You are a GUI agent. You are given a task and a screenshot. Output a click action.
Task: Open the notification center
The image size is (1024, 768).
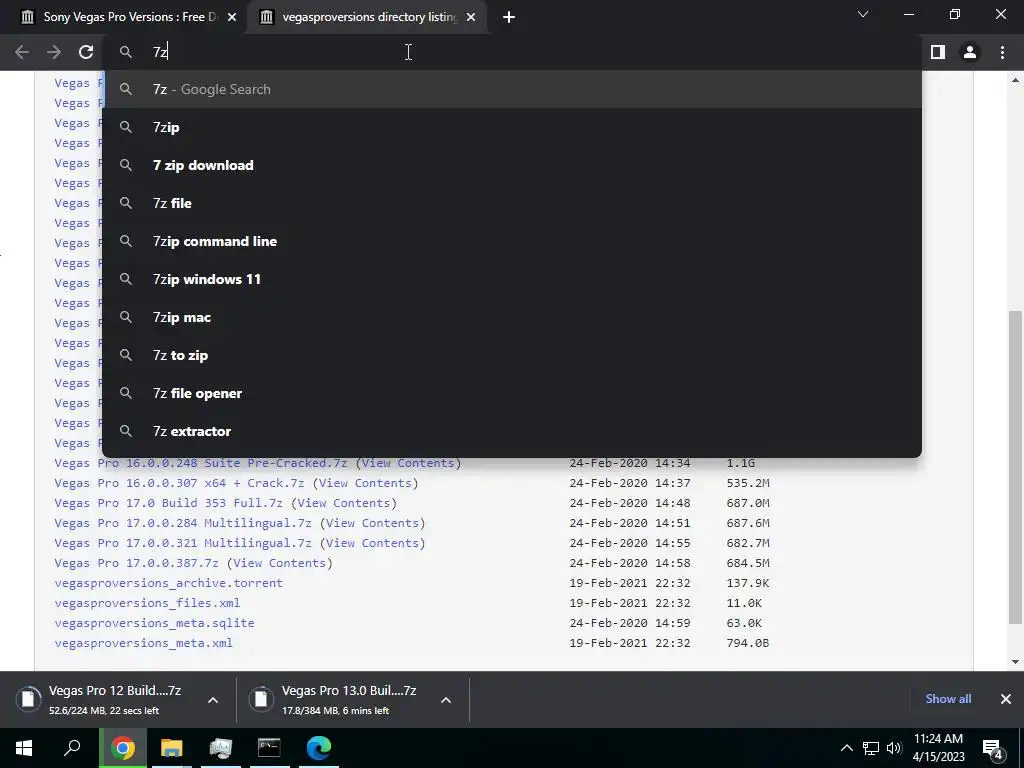[993, 748]
